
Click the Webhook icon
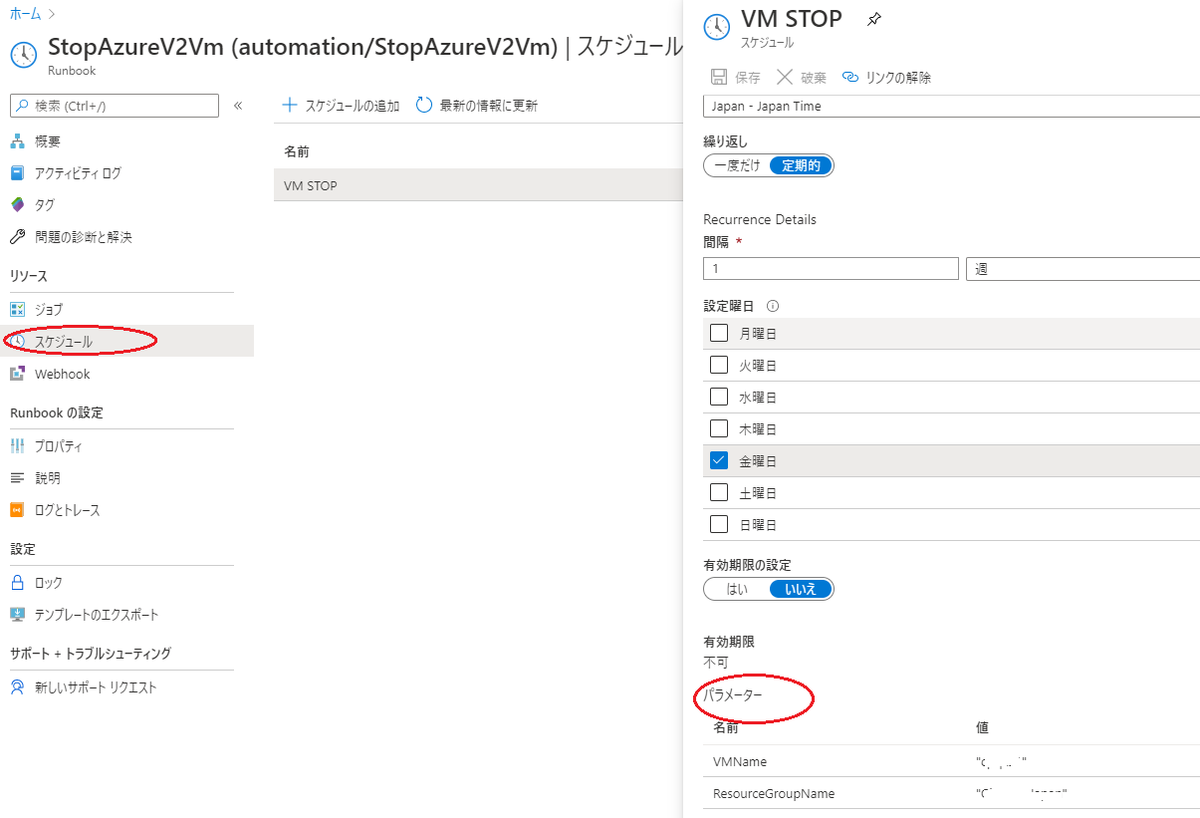coord(17,374)
